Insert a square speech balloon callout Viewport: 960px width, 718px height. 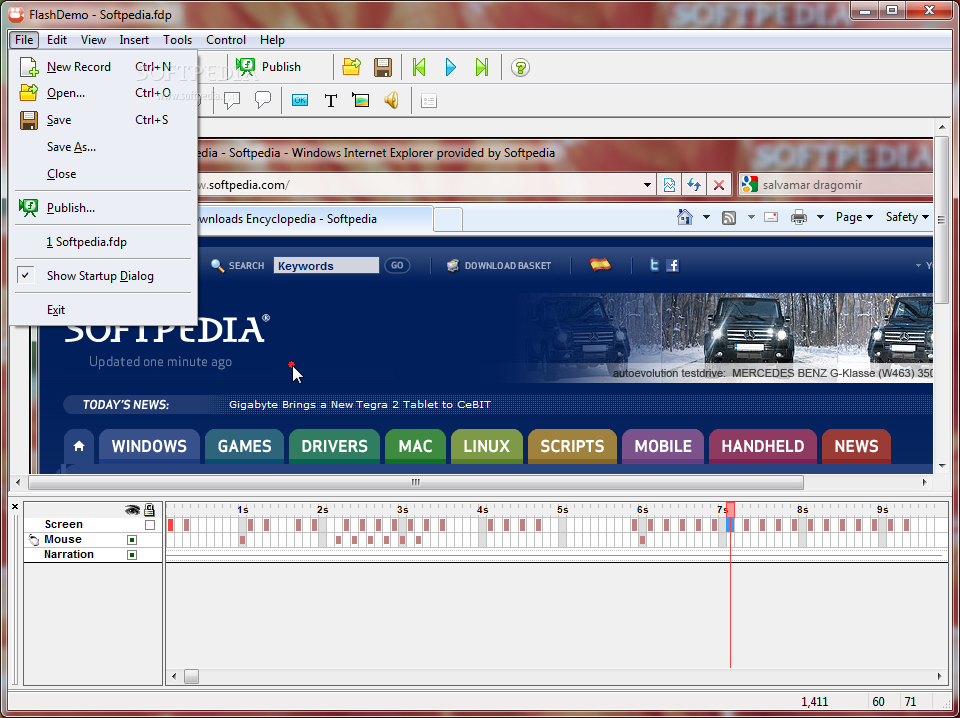pyautogui.click(x=232, y=100)
